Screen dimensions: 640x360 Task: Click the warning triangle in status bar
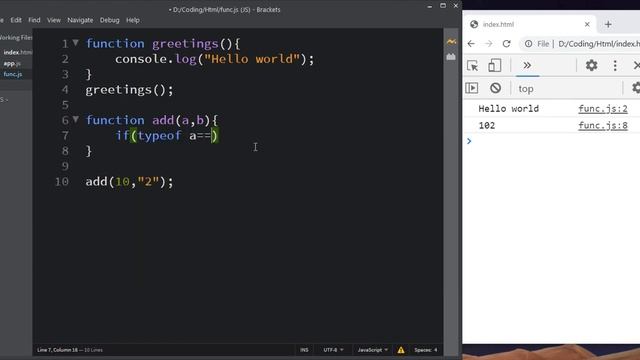(x=401, y=350)
